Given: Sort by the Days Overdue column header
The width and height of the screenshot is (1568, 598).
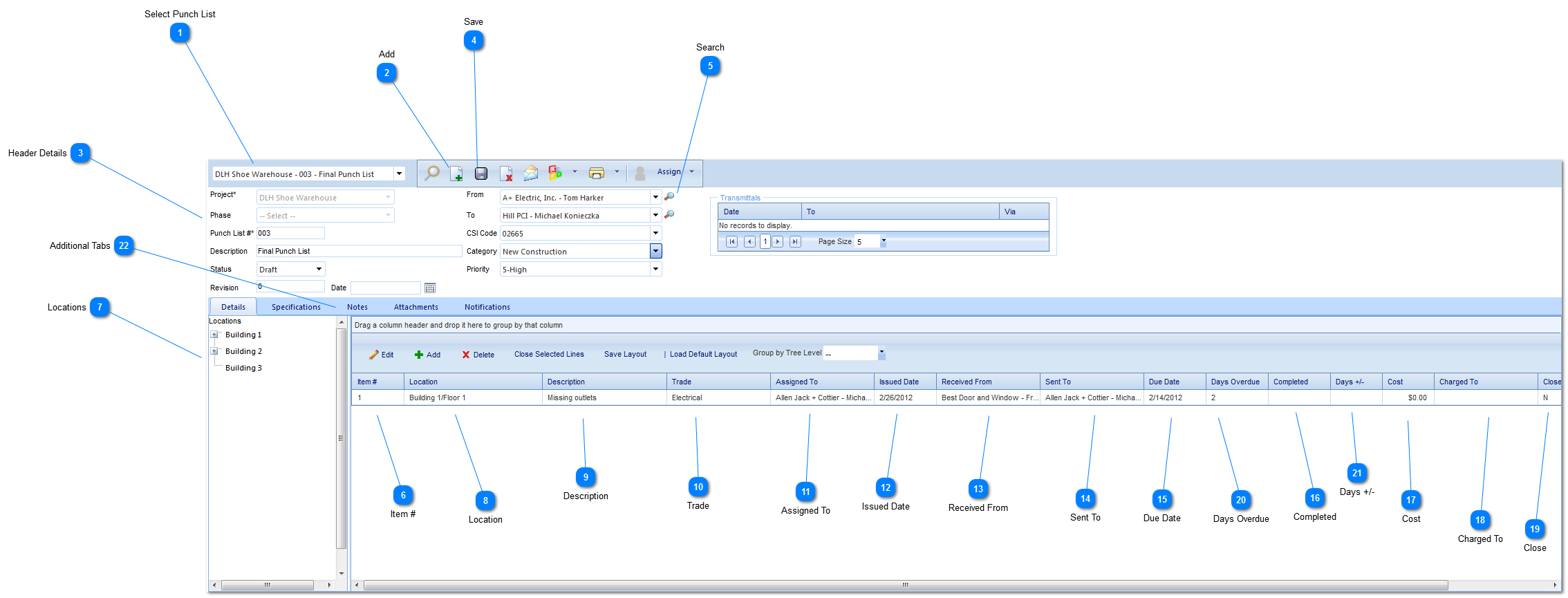Looking at the screenshot, I should coord(1237,382).
